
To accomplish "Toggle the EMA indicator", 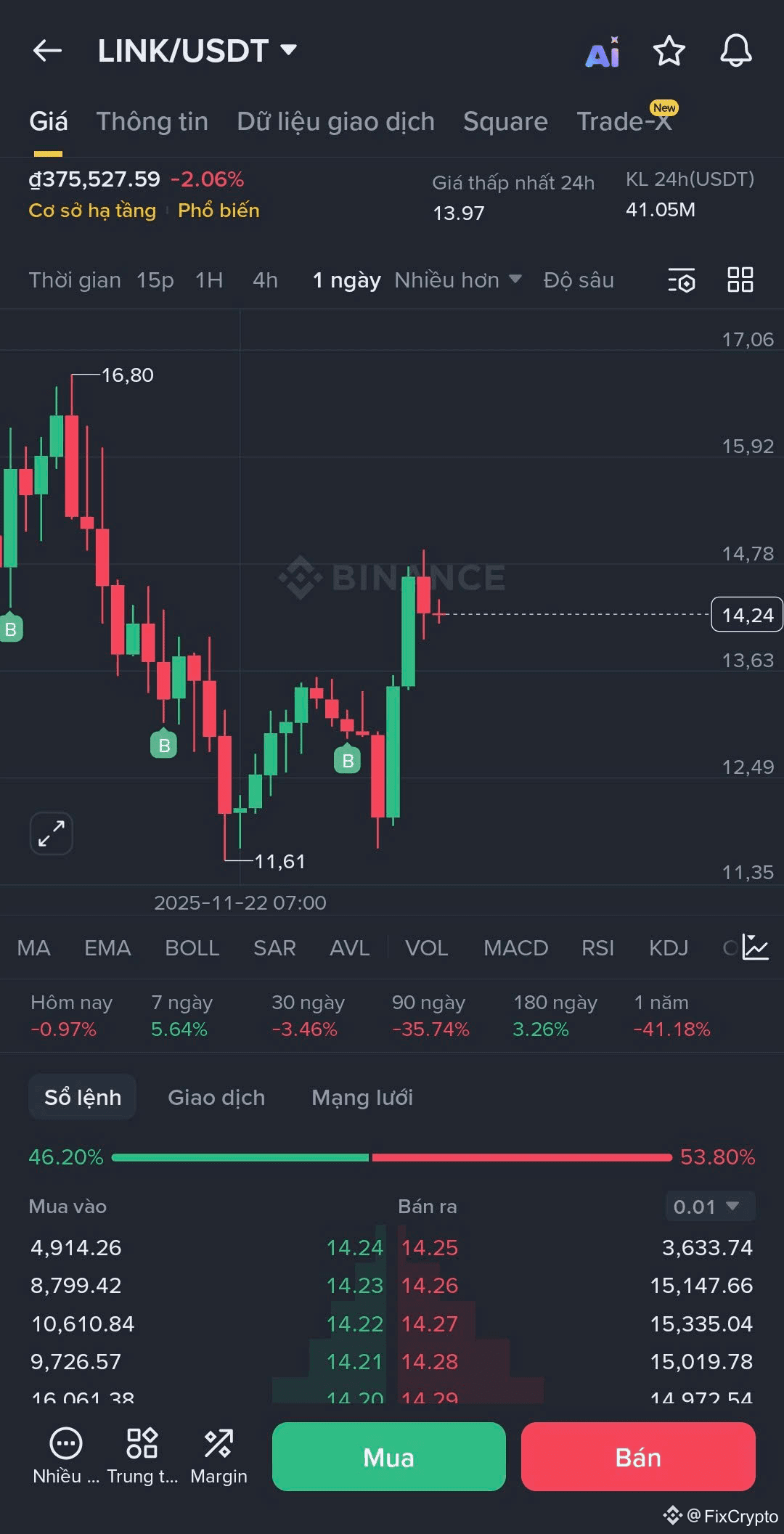I will (x=107, y=947).
